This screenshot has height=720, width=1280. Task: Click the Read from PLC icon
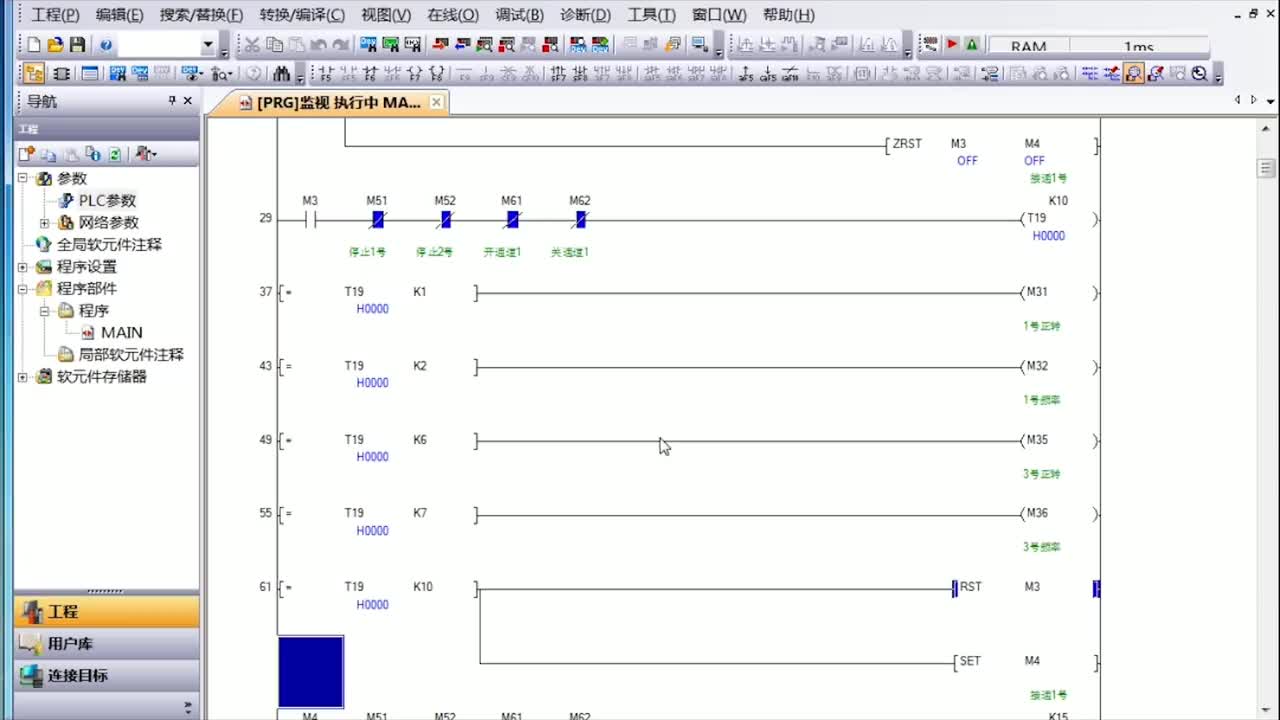click(462, 45)
